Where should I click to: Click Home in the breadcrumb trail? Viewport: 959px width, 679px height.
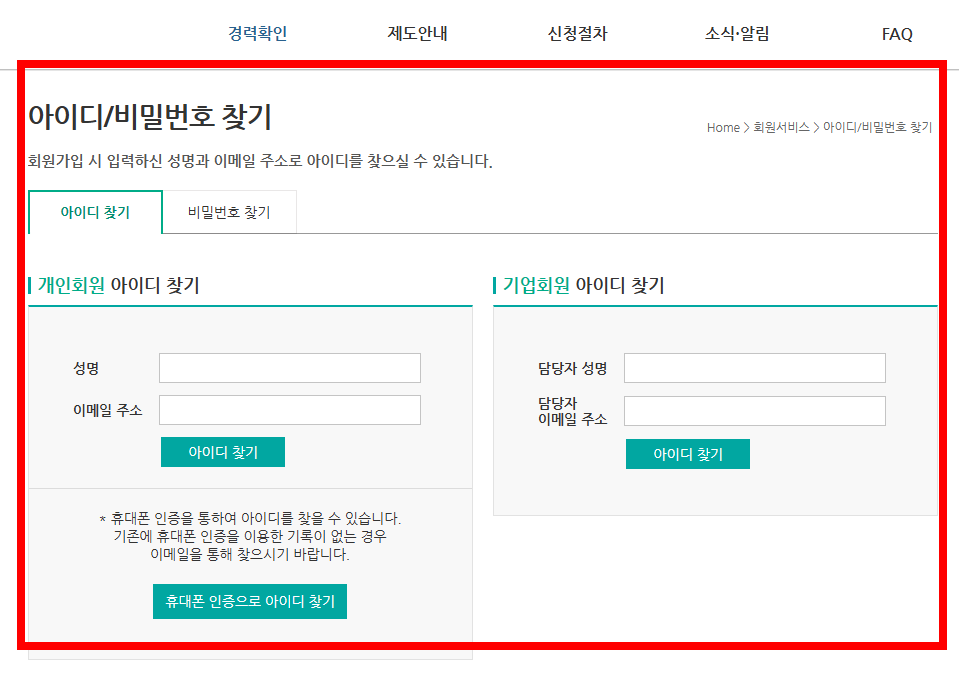pyautogui.click(x=721, y=127)
